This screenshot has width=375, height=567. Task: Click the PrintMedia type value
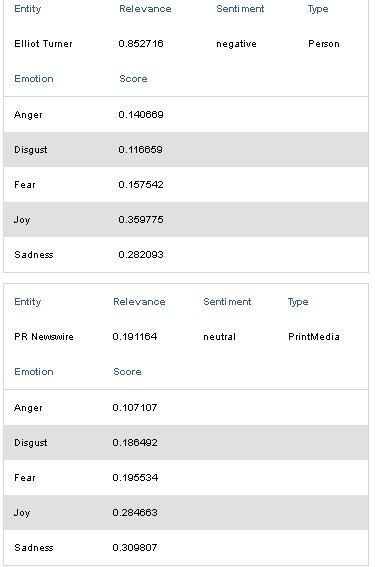314,337
